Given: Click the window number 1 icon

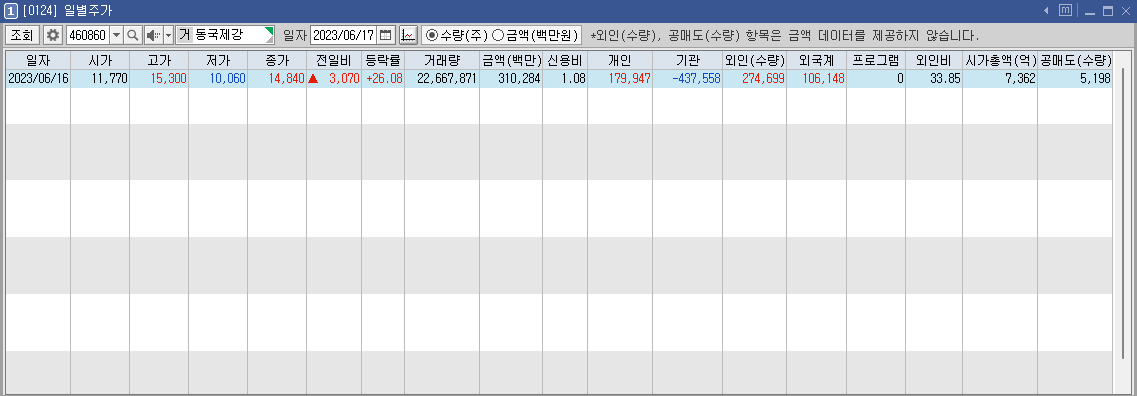Looking at the screenshot, I should click(x=11, y=11).
